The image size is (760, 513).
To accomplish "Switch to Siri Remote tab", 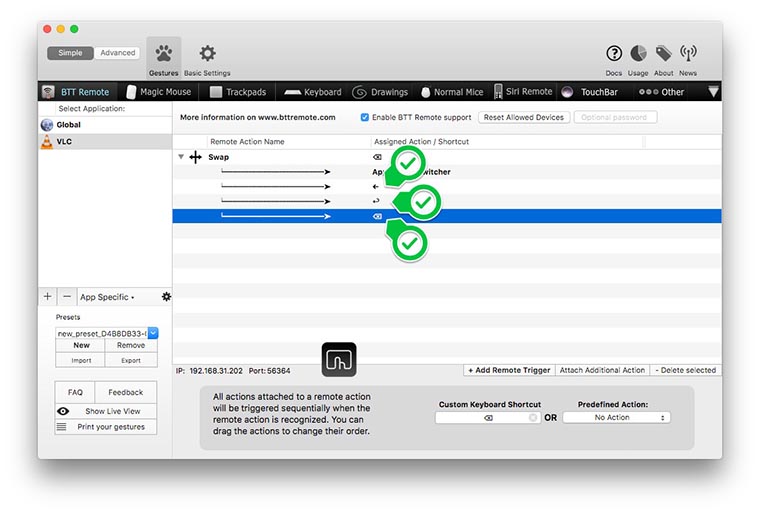I will pos(523,92).
